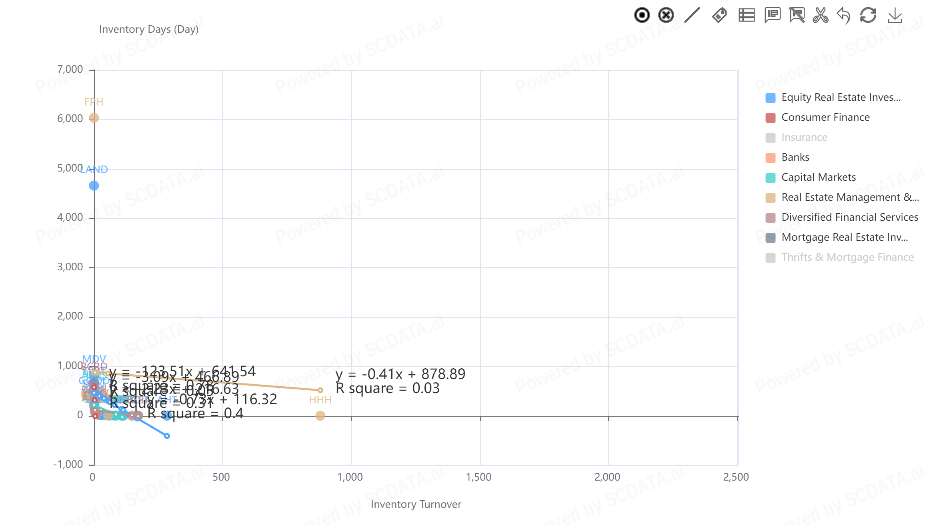Click the deselect-all circled X icon

[x=667, y=15]
